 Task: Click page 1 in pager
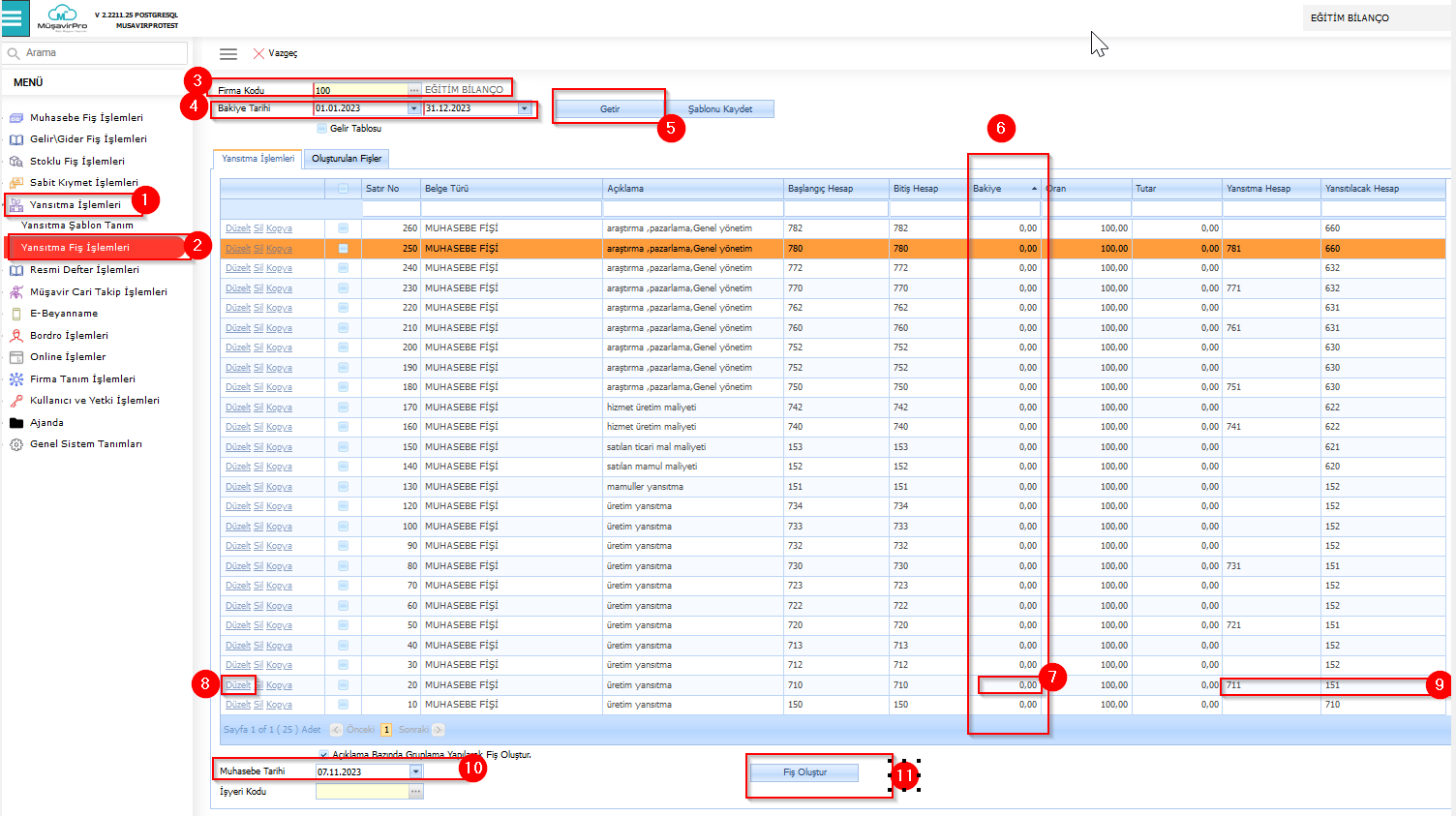tap(386, 730)
